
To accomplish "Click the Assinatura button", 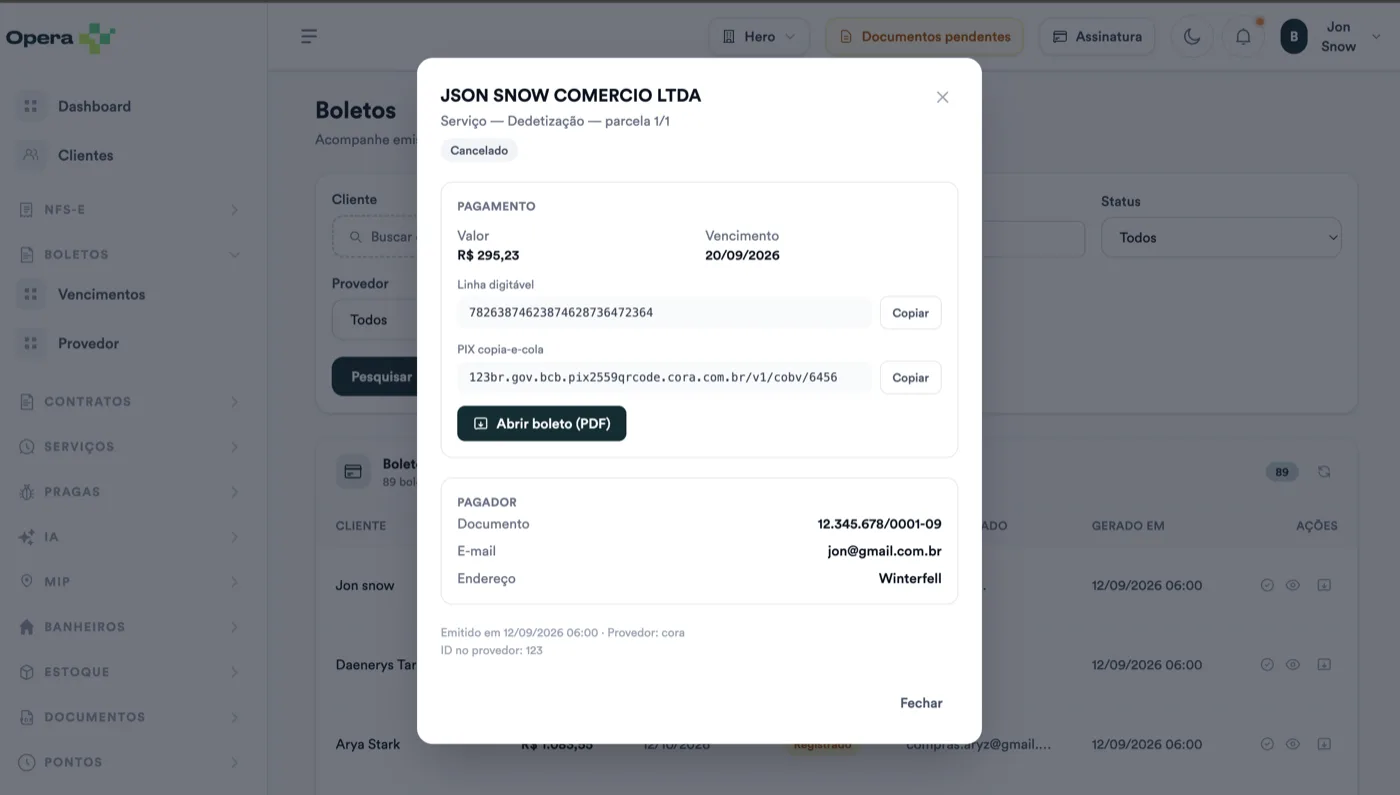I will point(1097,37).
